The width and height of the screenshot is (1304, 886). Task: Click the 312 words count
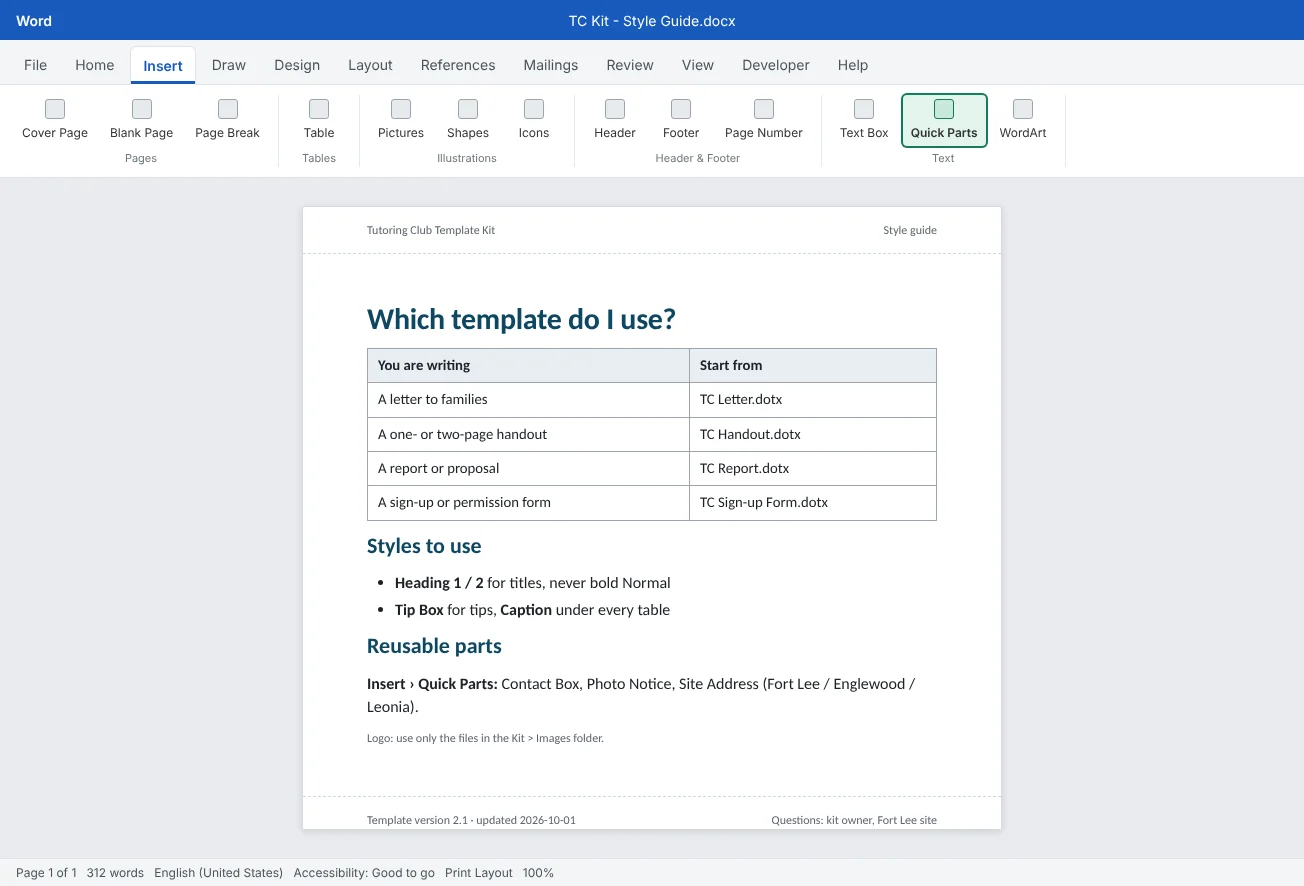(115, 873)
